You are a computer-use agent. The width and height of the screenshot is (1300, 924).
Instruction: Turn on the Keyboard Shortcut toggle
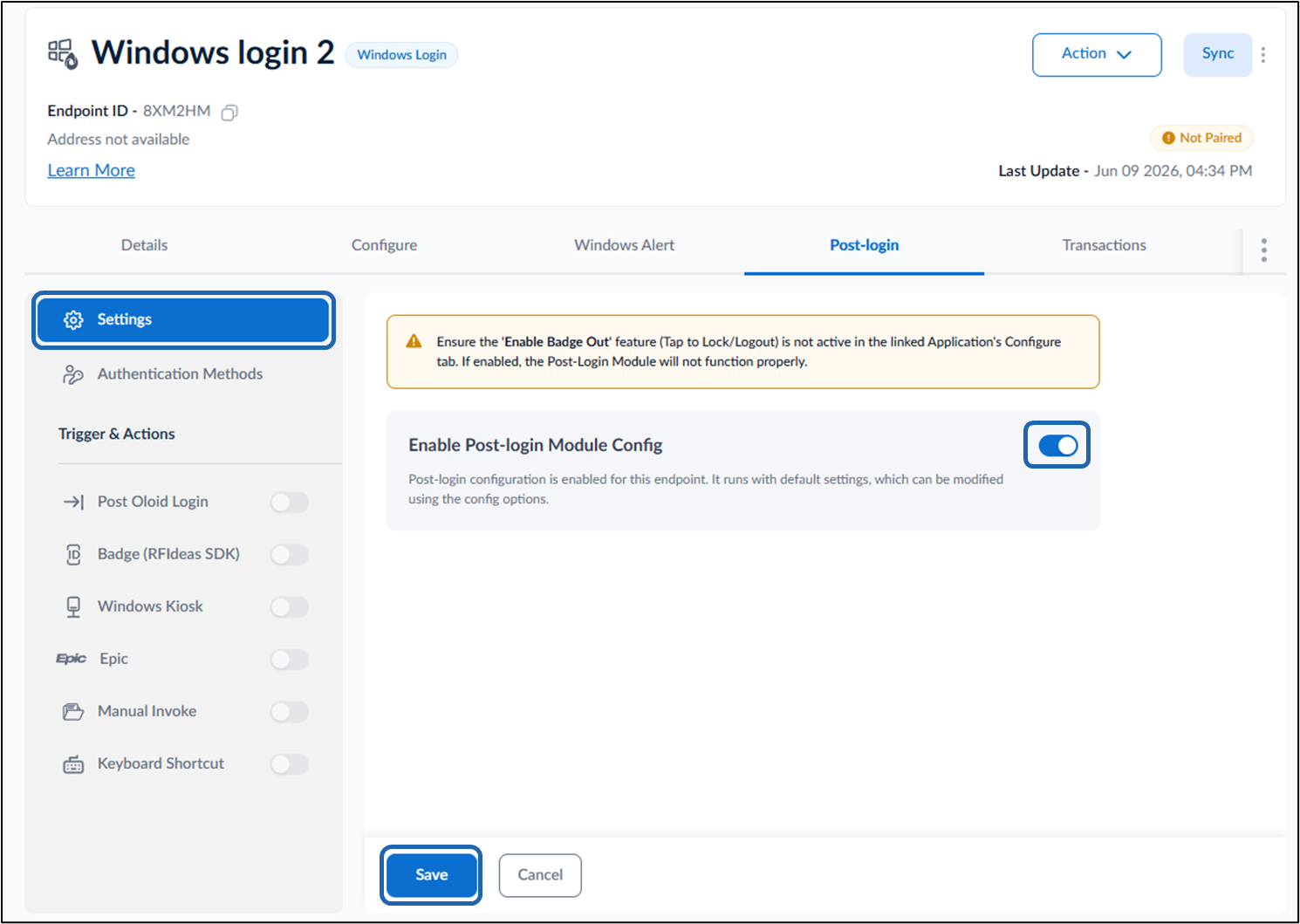coord(289,764)
